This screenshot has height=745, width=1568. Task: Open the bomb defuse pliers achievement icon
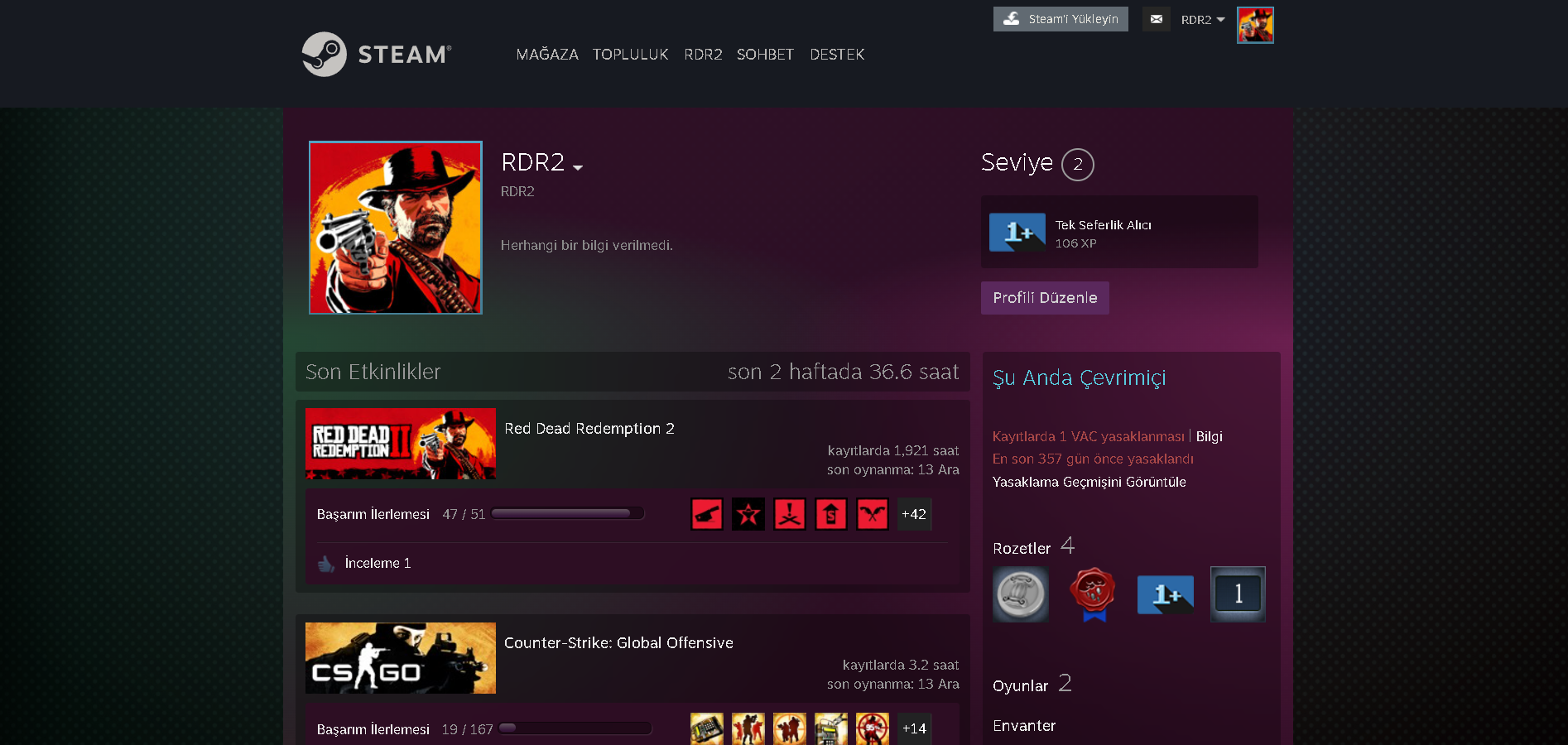tap(831, 728)
